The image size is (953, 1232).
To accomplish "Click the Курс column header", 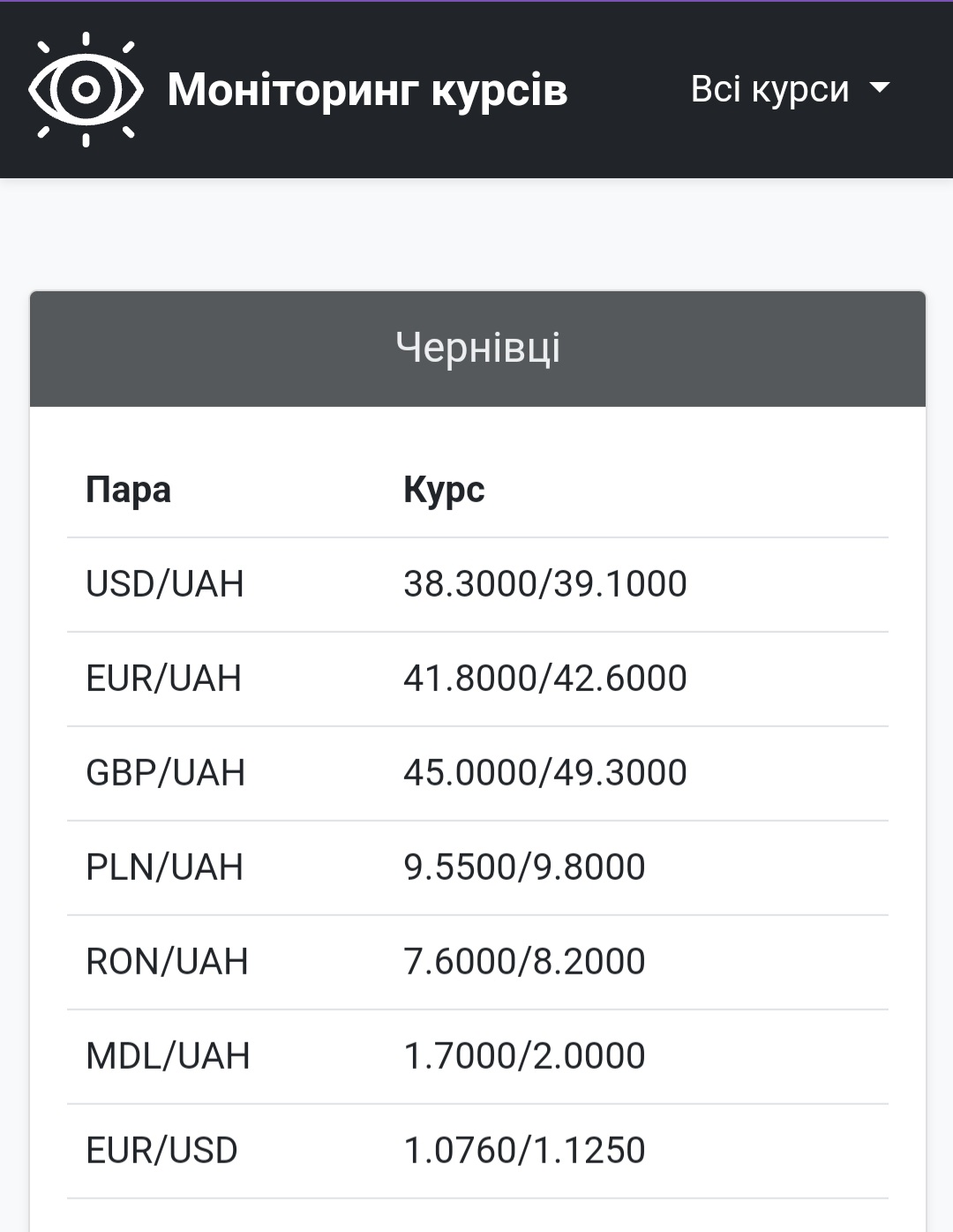I will (444, 490).
